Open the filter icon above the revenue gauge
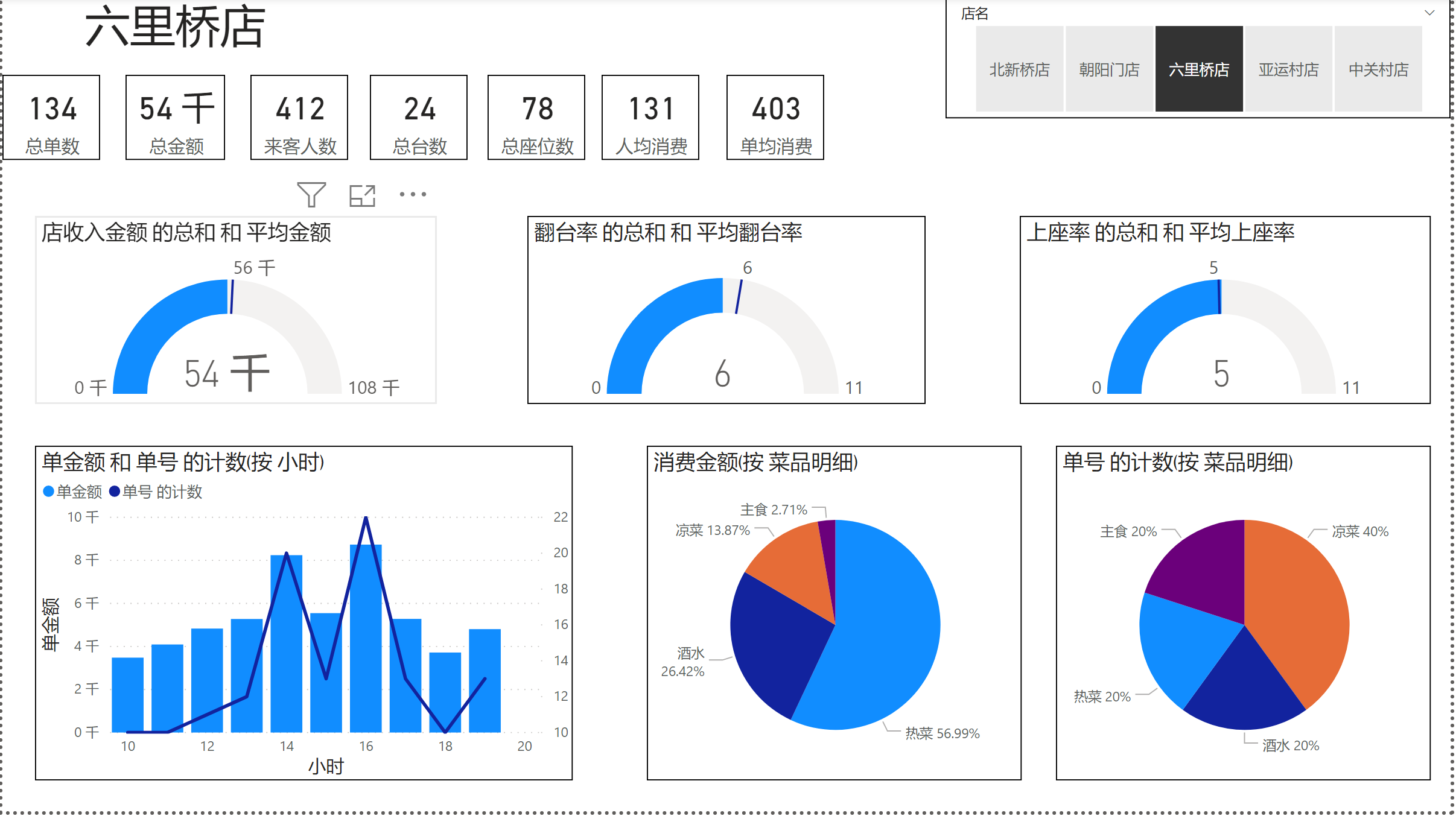1456x816 pixels. coord(311,195)
